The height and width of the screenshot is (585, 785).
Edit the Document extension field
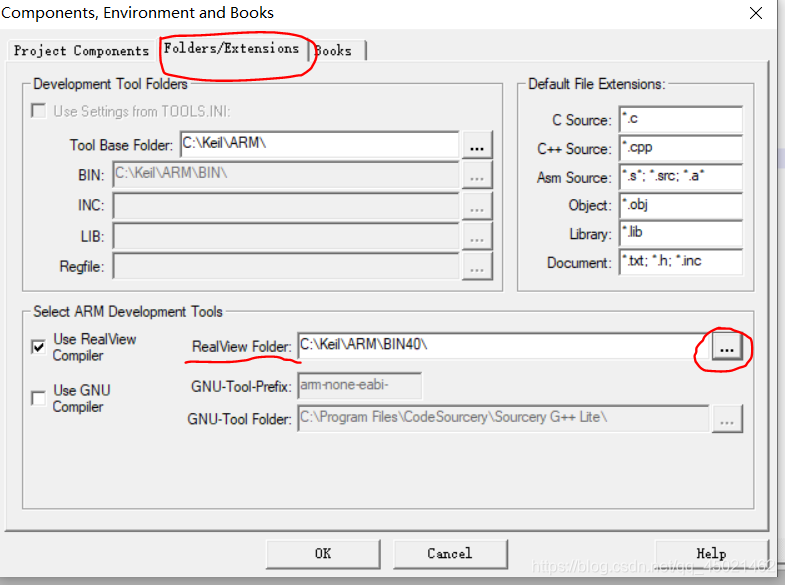coord(681,262)
